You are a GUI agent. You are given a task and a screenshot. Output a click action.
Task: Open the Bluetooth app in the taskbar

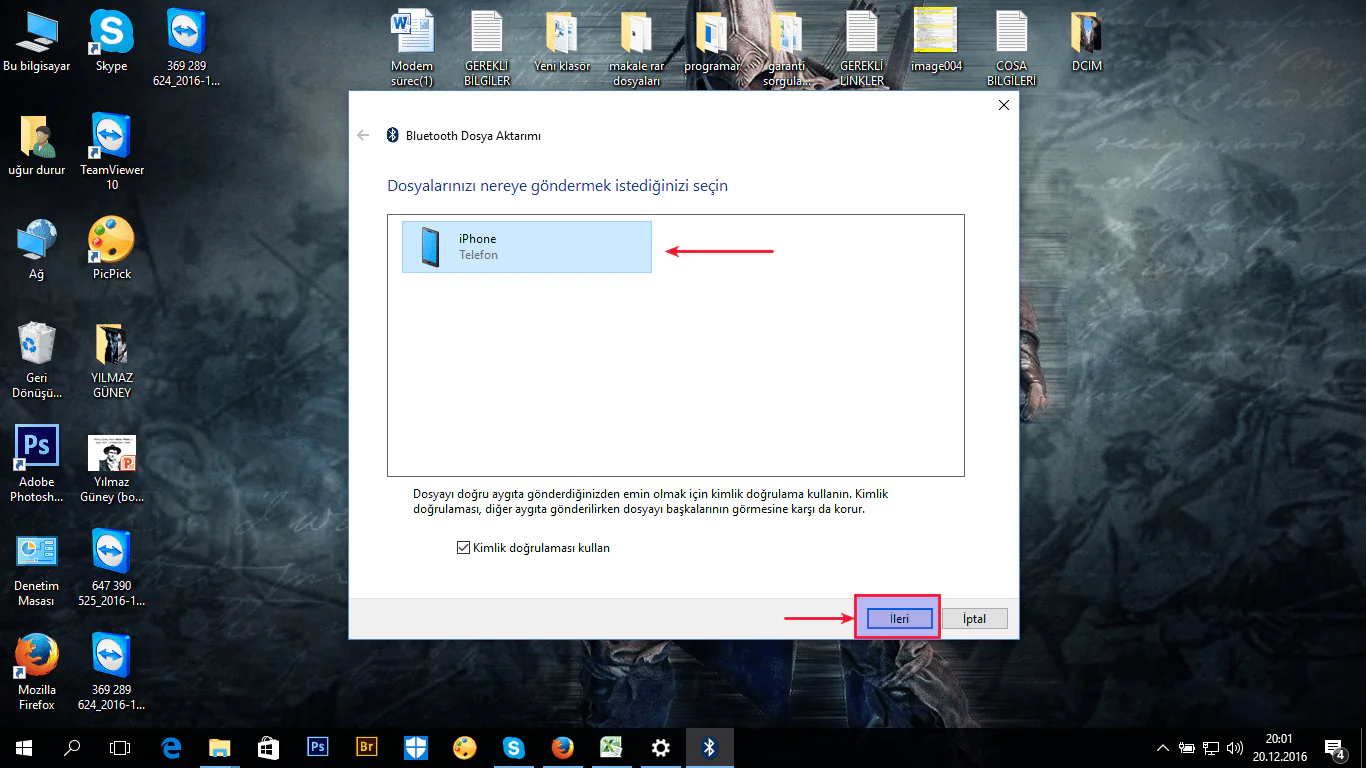(710, 747)
